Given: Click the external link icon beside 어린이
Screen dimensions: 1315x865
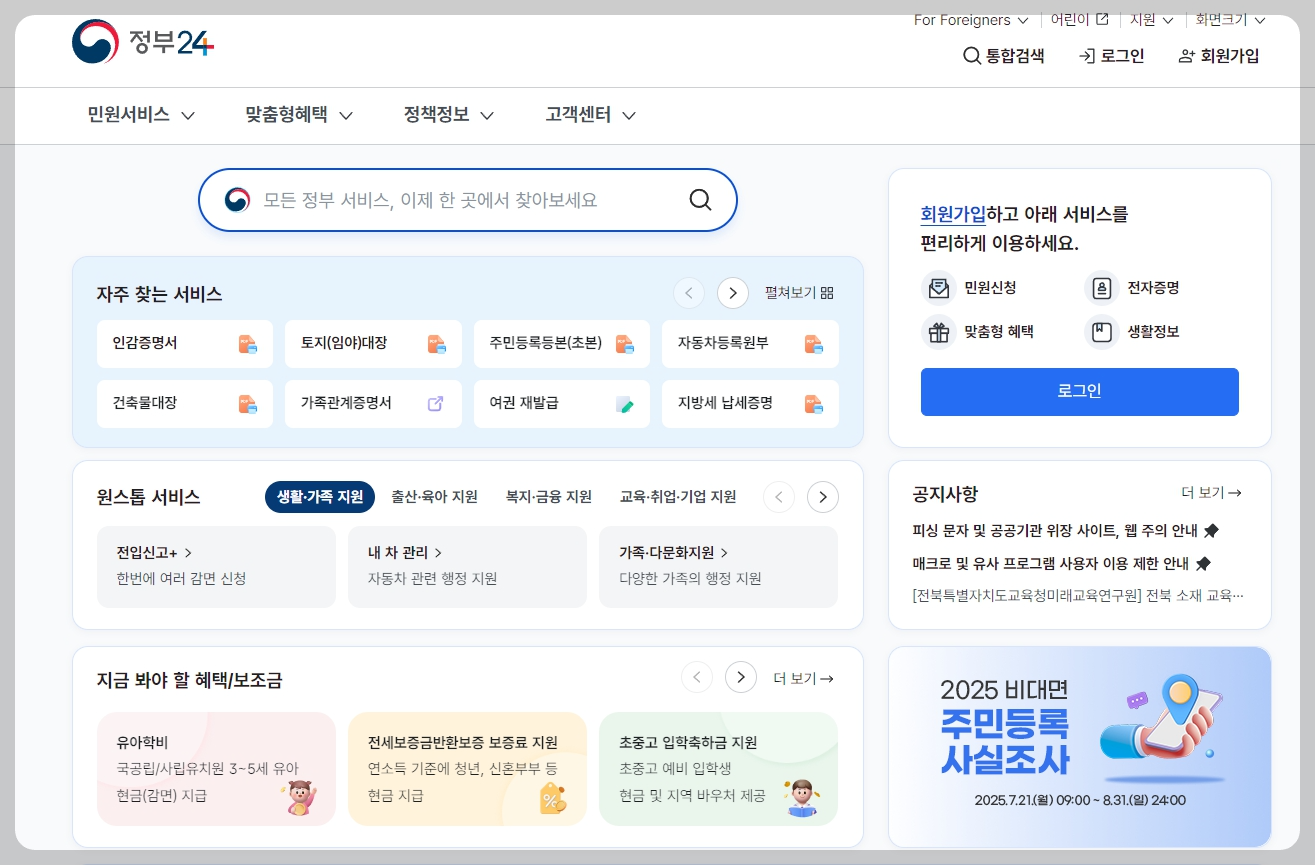Looking at the screenshot, I should pyautogui.click(x=1104, y=18).
